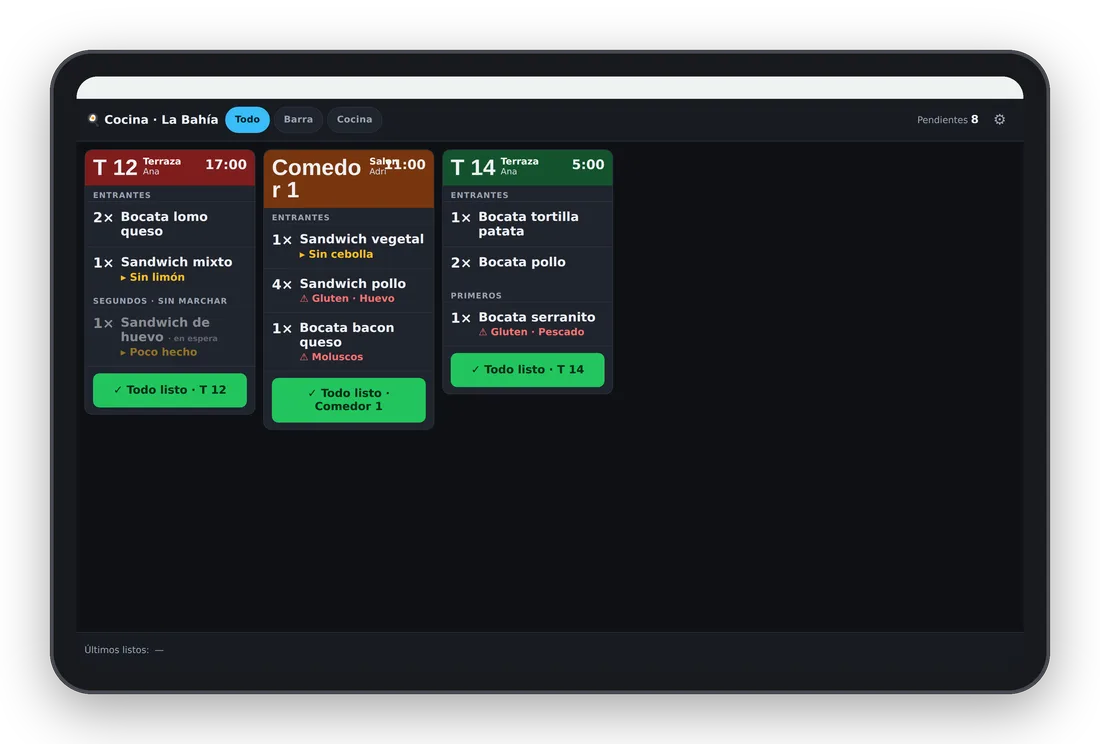
Task: Click the T 12 table header
Action: coord(170,168)
